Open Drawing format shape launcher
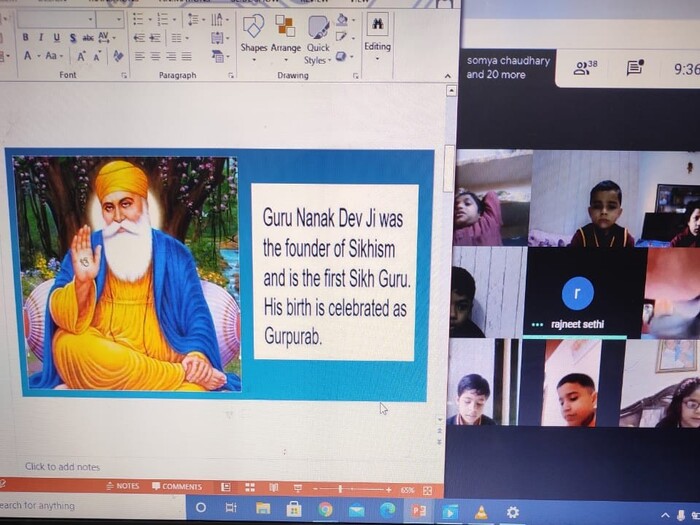The image size is (700, 525). tap(356, 76)
